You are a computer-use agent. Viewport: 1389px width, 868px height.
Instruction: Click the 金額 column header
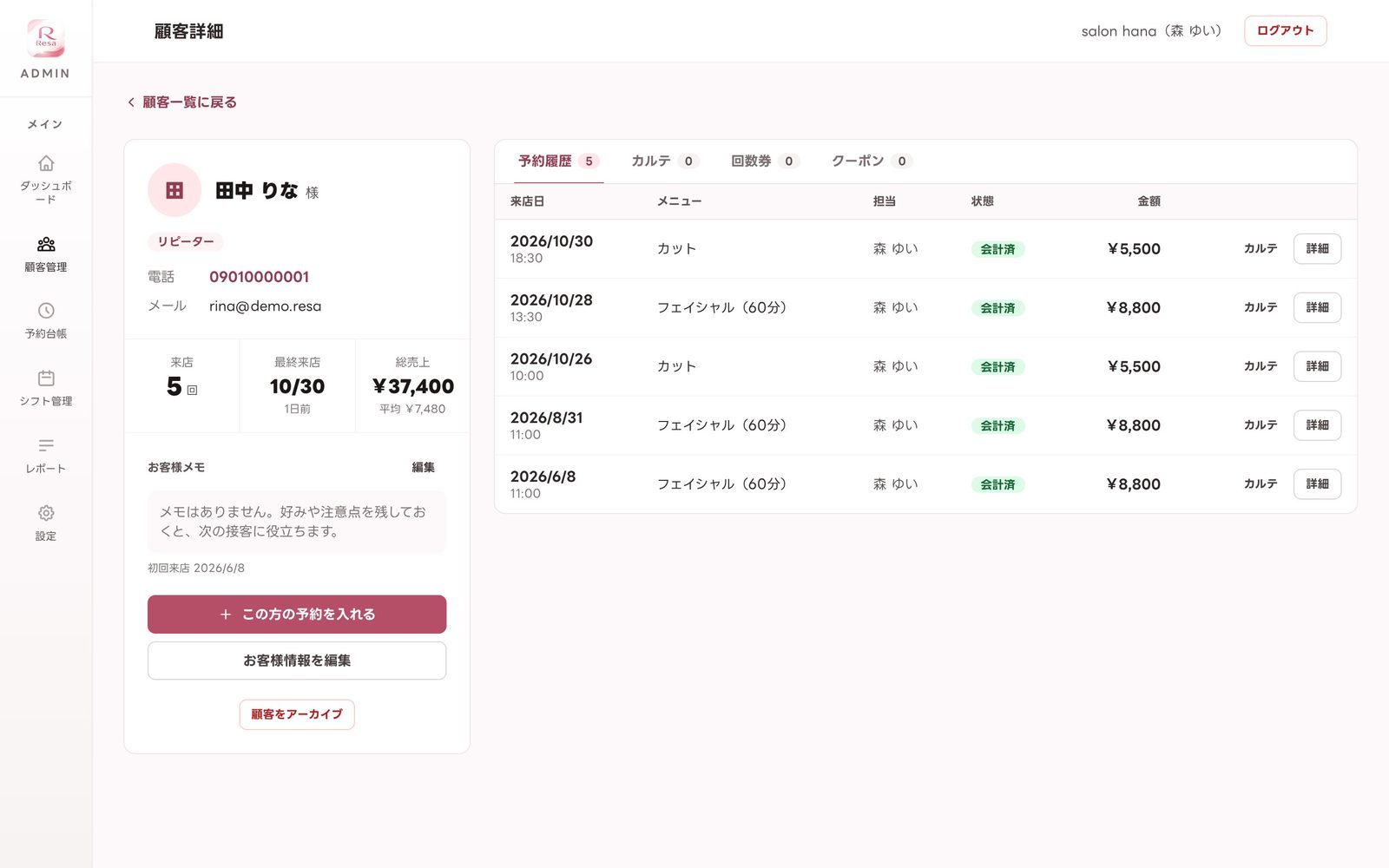pos(1149,201)
